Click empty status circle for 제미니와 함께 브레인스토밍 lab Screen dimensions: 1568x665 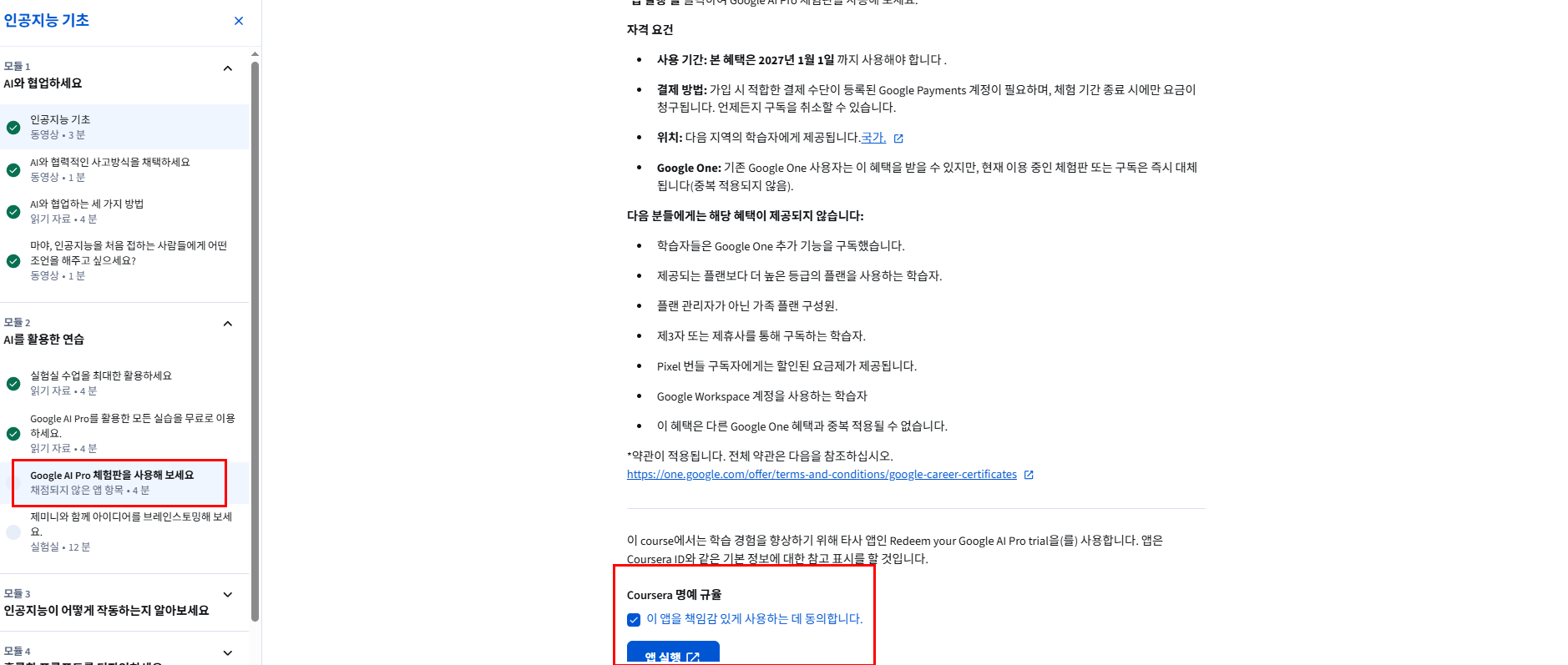point(13,532)
